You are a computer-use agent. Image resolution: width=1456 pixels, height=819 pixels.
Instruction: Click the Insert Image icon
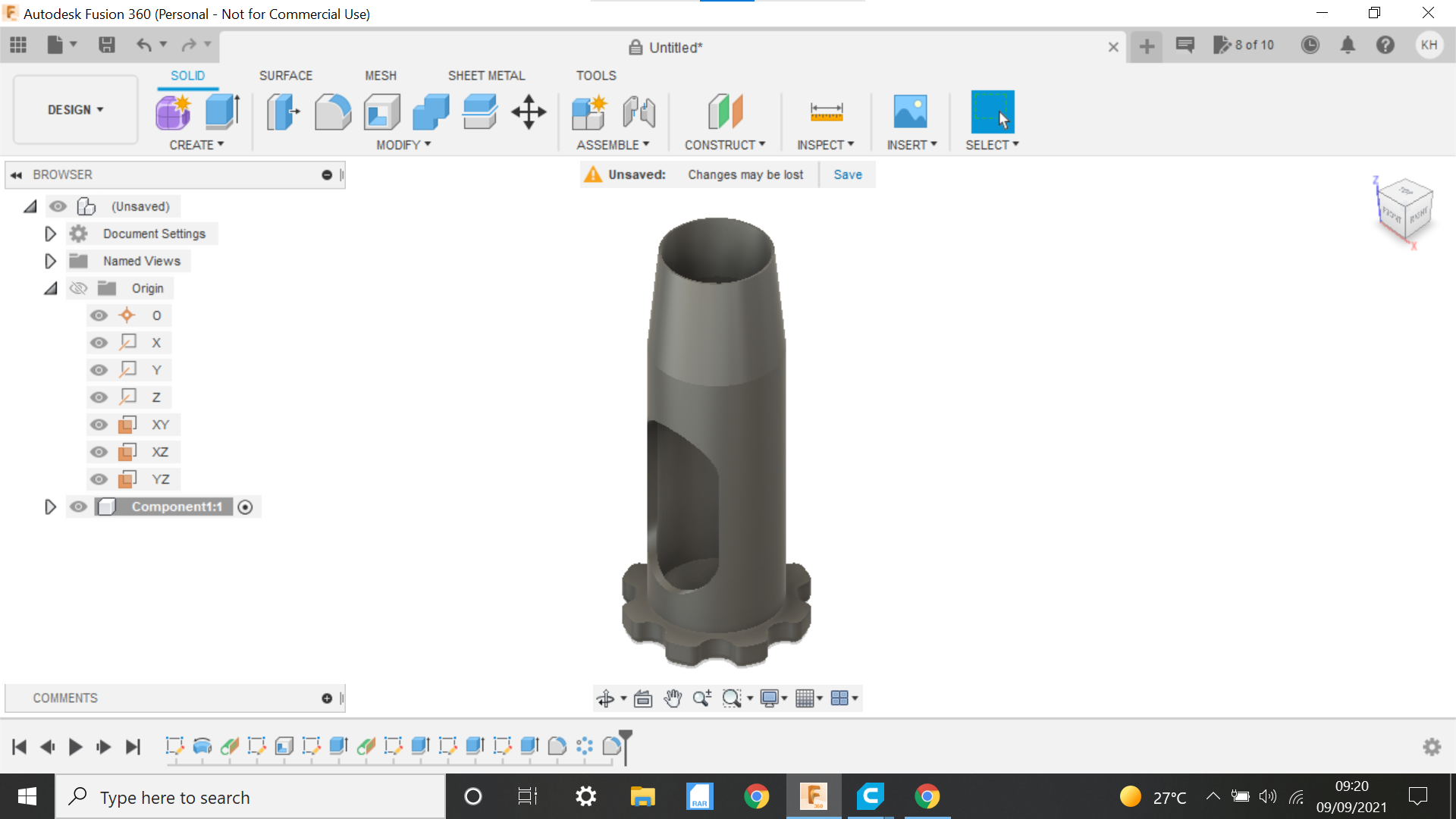click(x=910, y=112)
